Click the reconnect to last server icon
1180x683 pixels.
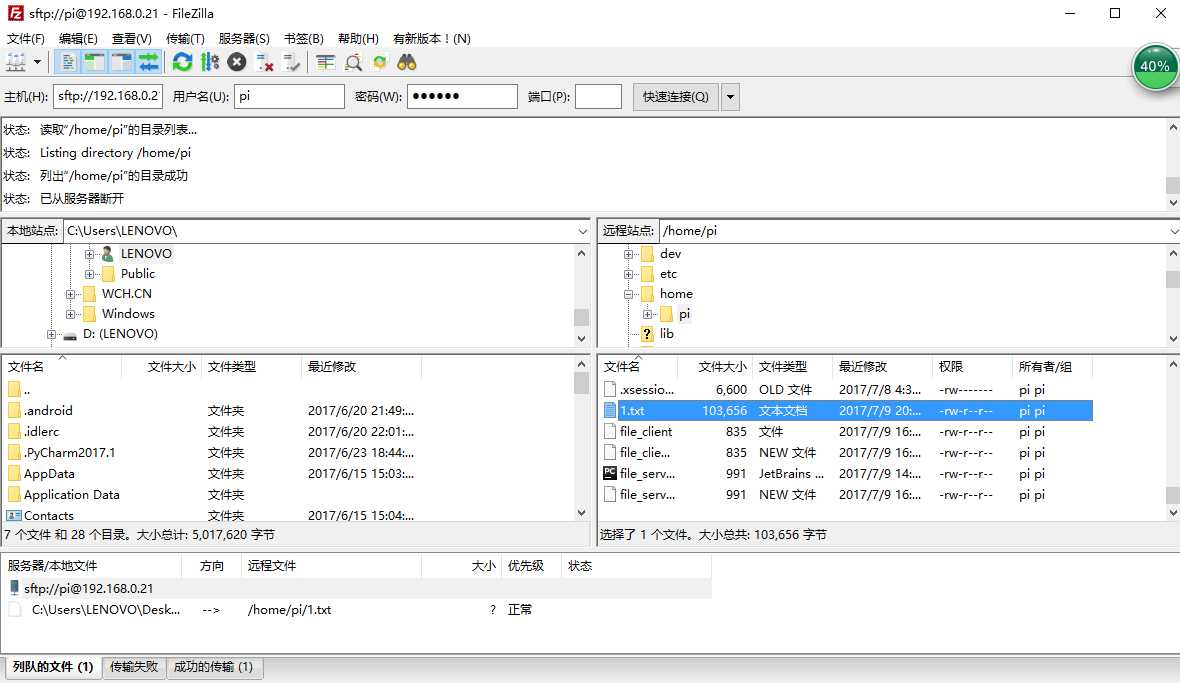click(291, 62)
